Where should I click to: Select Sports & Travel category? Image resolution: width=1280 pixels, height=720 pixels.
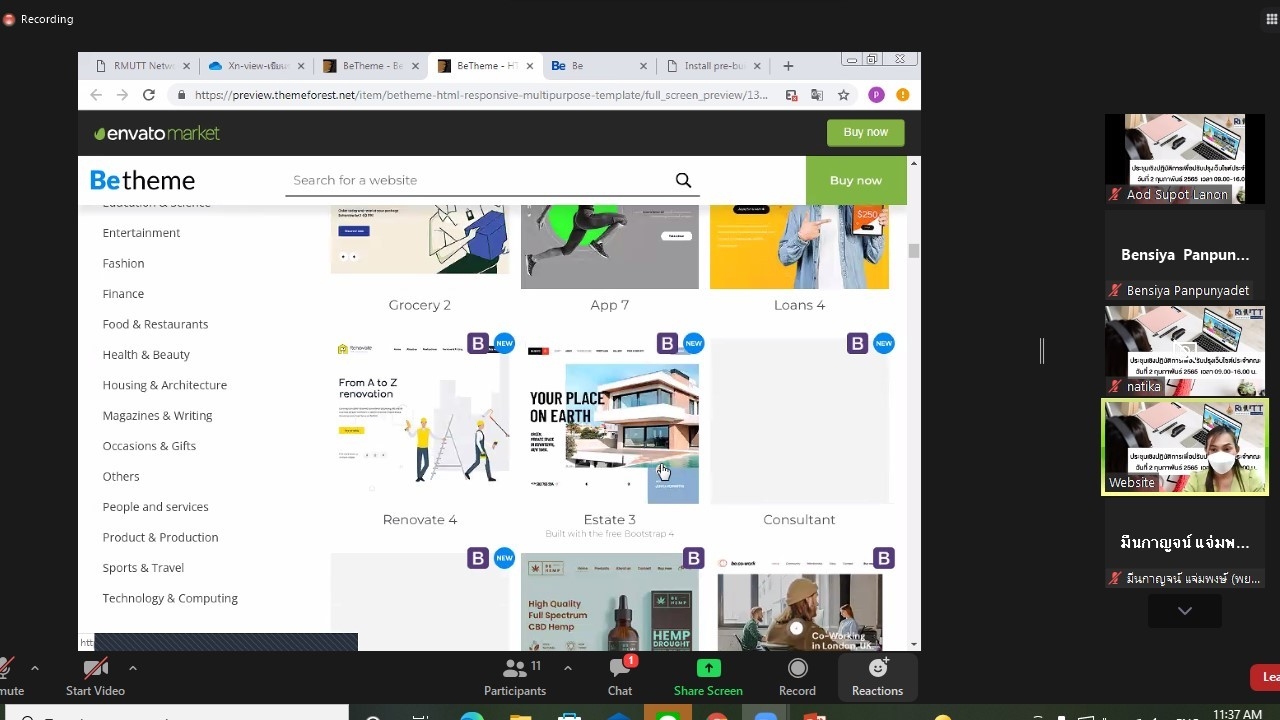click(143, 568)
